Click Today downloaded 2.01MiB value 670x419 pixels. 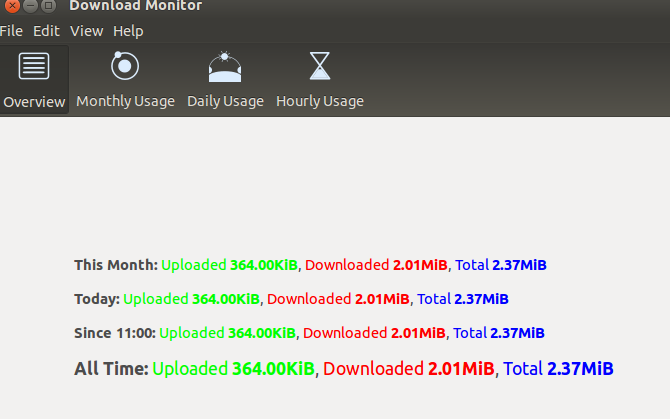[x=382, y=299]
